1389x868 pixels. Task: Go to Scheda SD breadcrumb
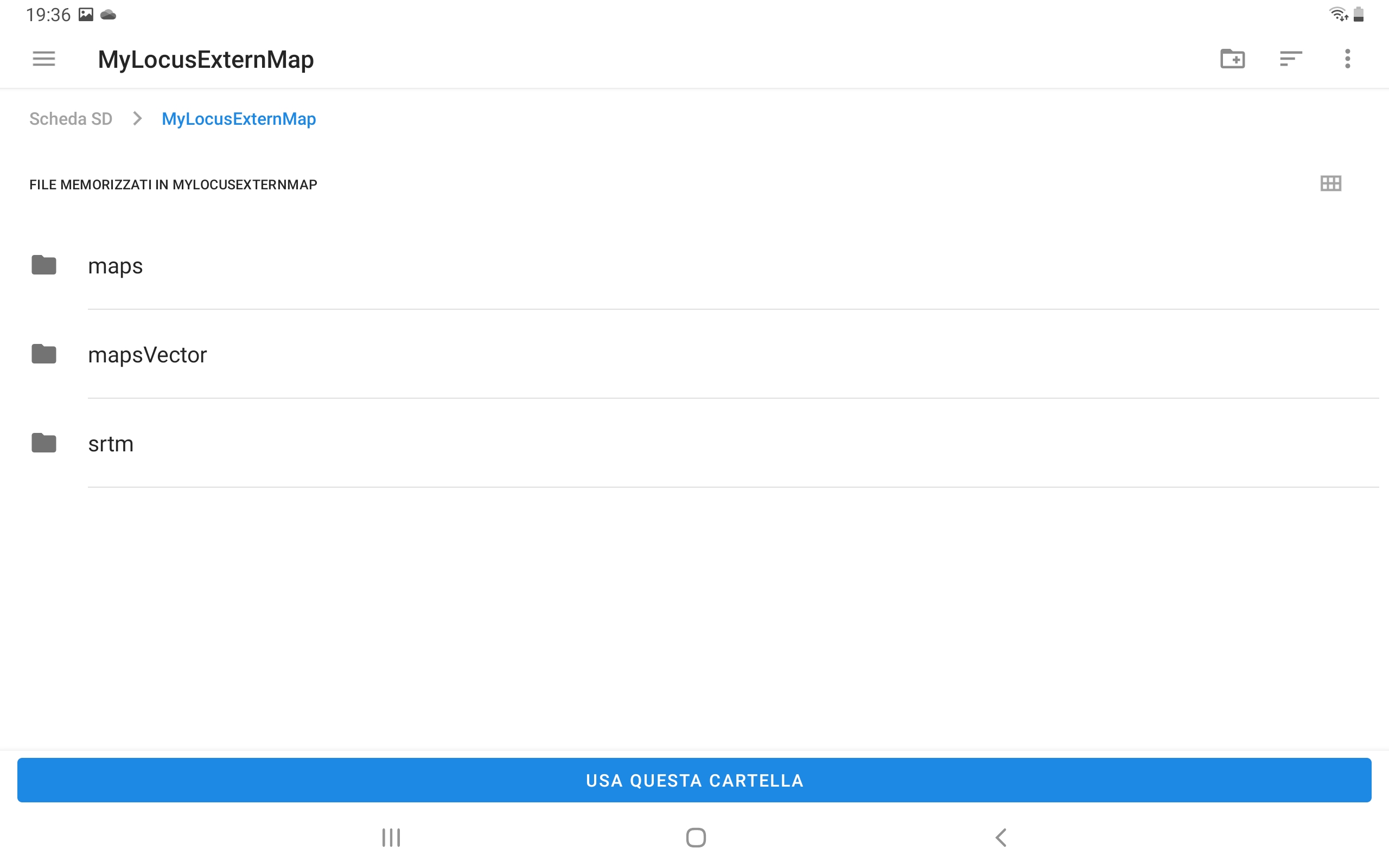pyautogui.click(x=71, y=119)
